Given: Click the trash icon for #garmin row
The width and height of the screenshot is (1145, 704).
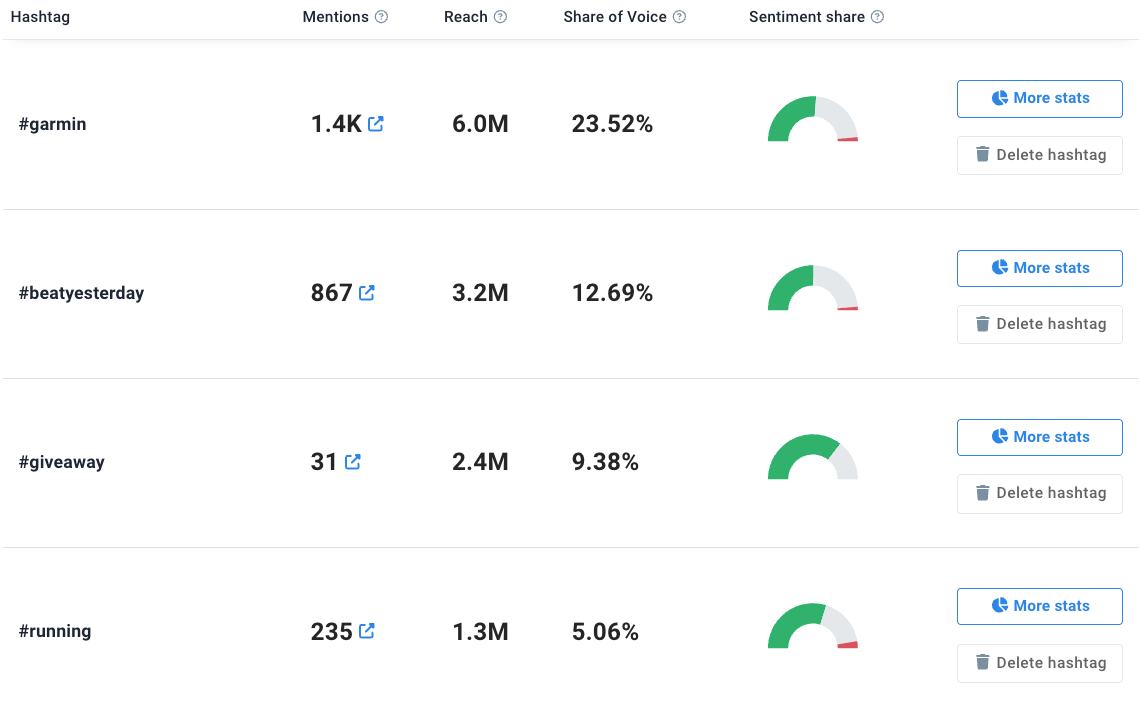Looking at the screenshot, I should (982, 155).
